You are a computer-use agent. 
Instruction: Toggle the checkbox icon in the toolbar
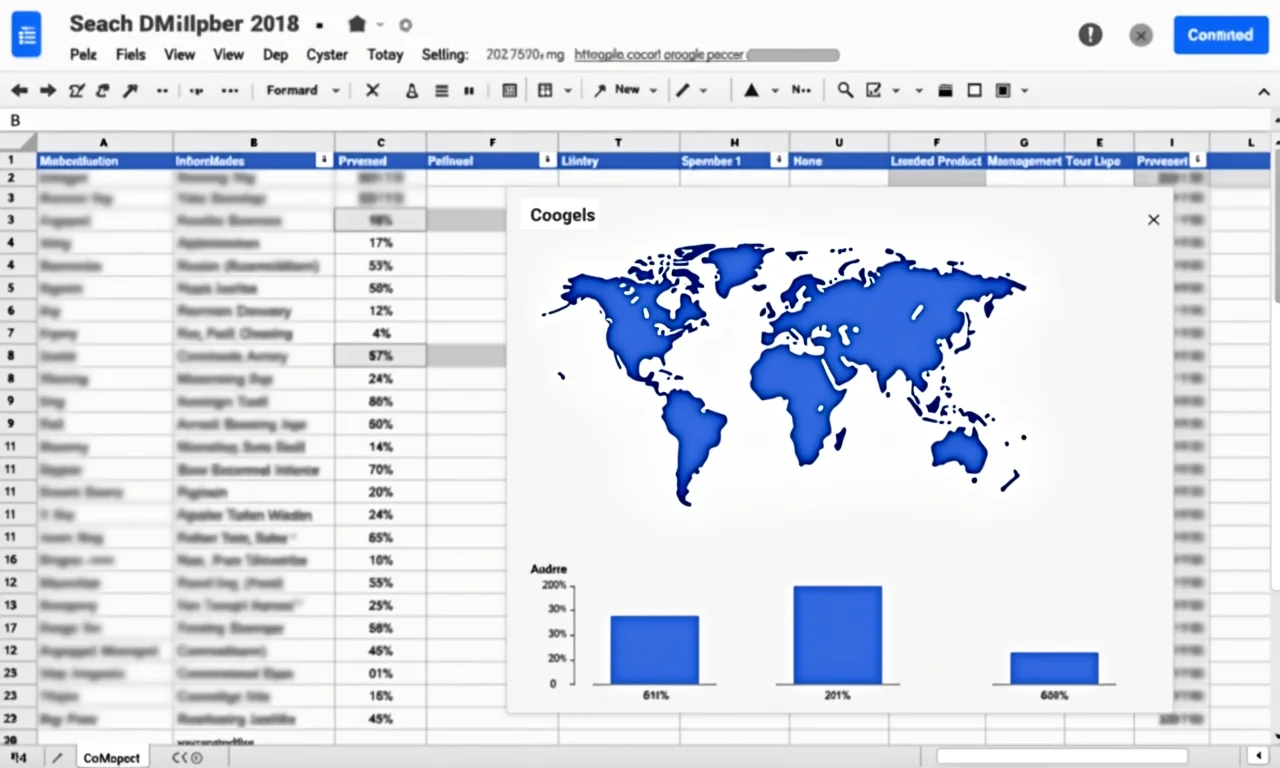click(x=873, y=90)
